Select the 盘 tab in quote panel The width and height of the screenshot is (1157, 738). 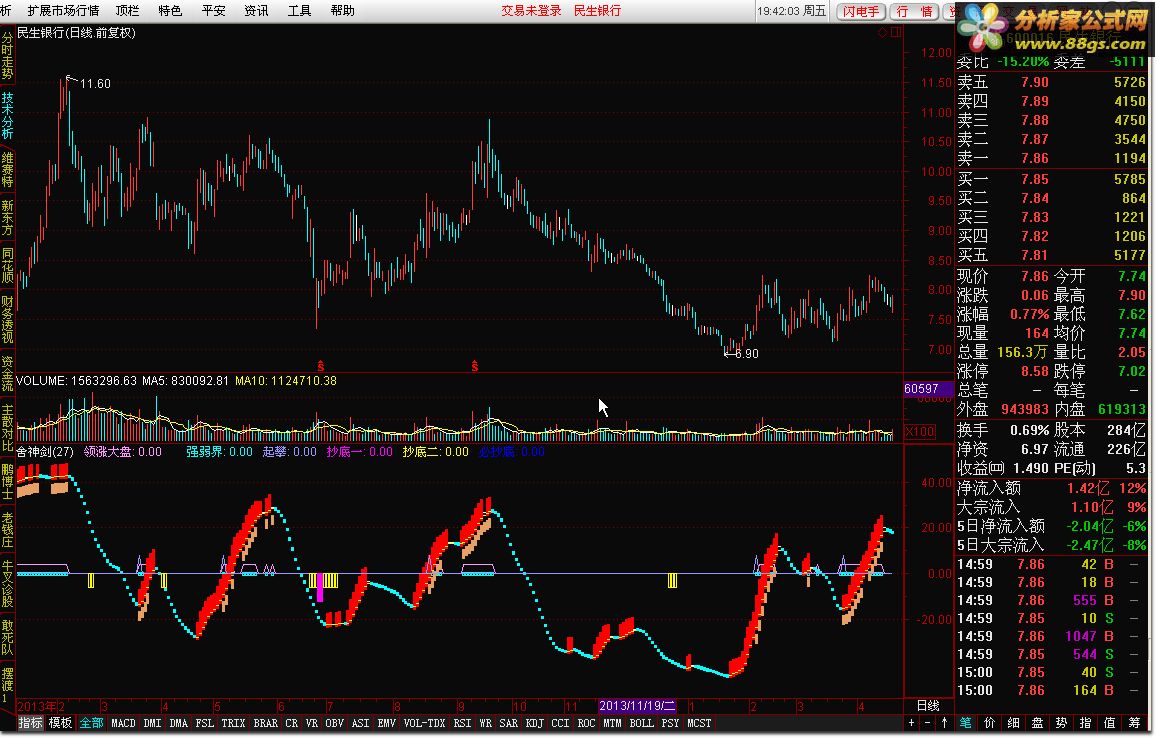point(1037,723)
